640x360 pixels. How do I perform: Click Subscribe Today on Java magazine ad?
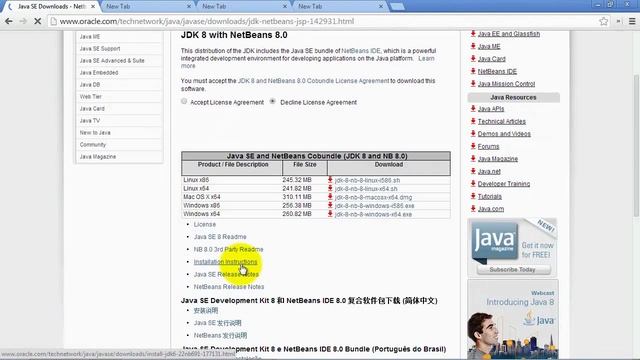513,270
